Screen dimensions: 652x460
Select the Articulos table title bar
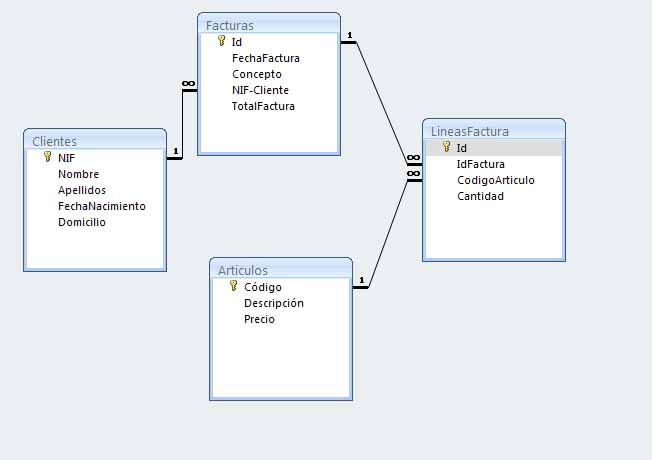click(280, 270)
